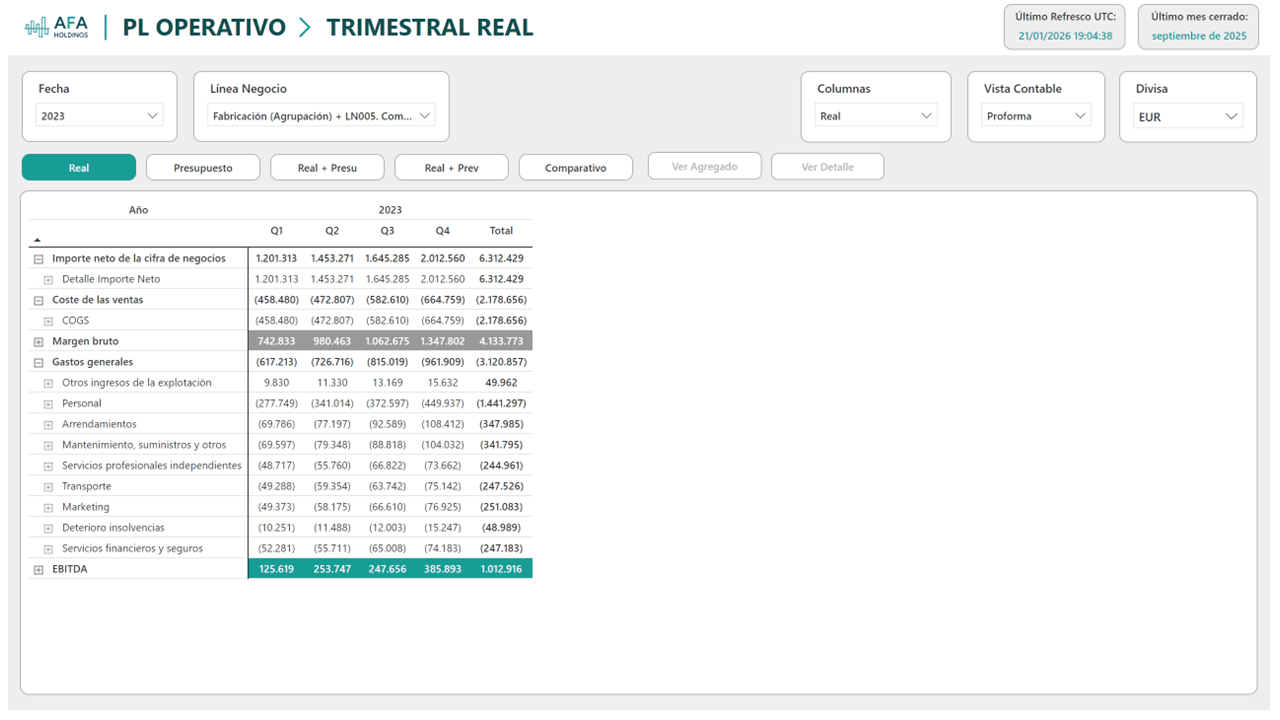The width and height of the screenshot is (1280, 720).
Task: Select Servicios financieros Q4 value (74.183)
Action: point(442,548)
